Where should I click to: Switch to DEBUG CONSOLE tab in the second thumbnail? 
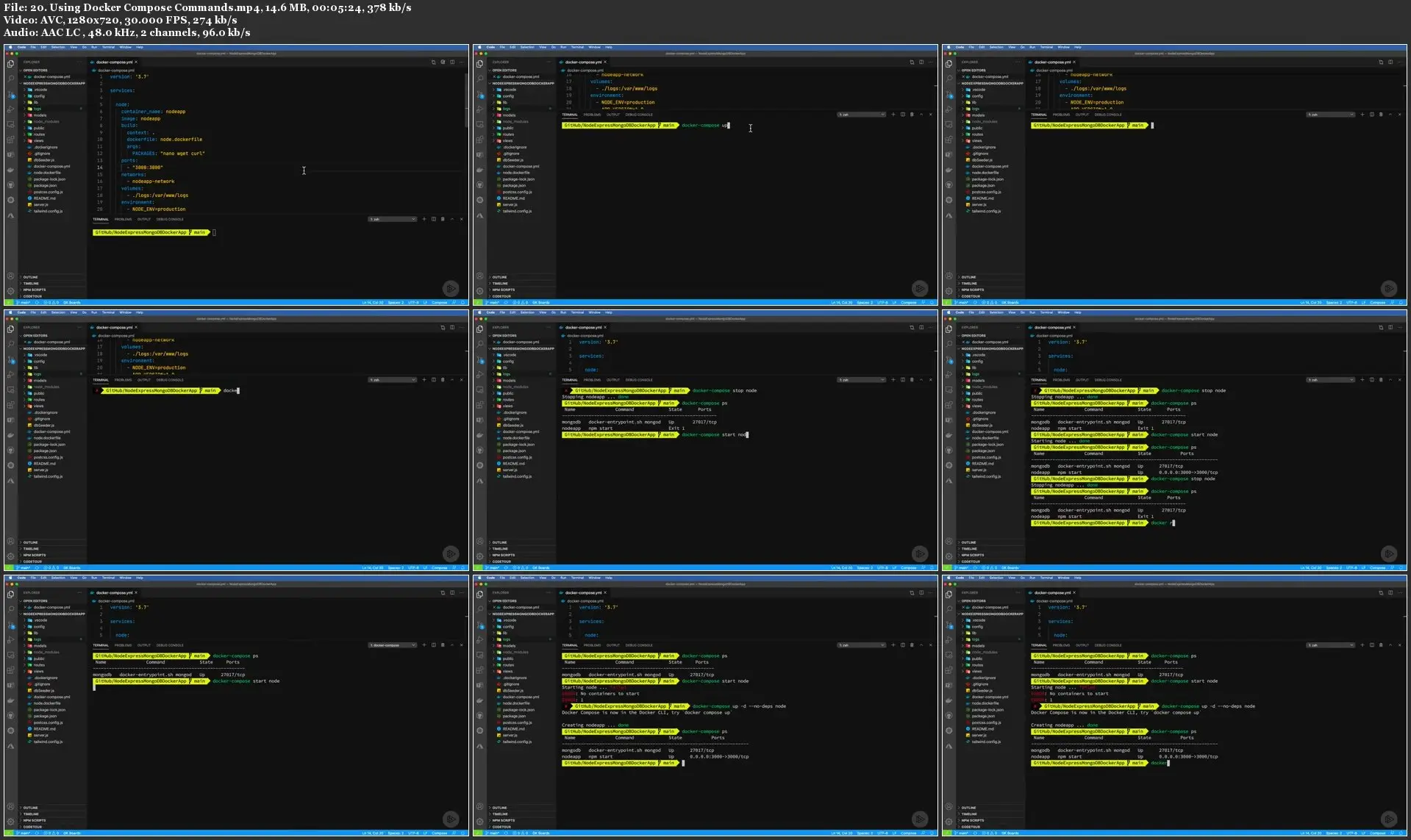click(x=639, y=115)
